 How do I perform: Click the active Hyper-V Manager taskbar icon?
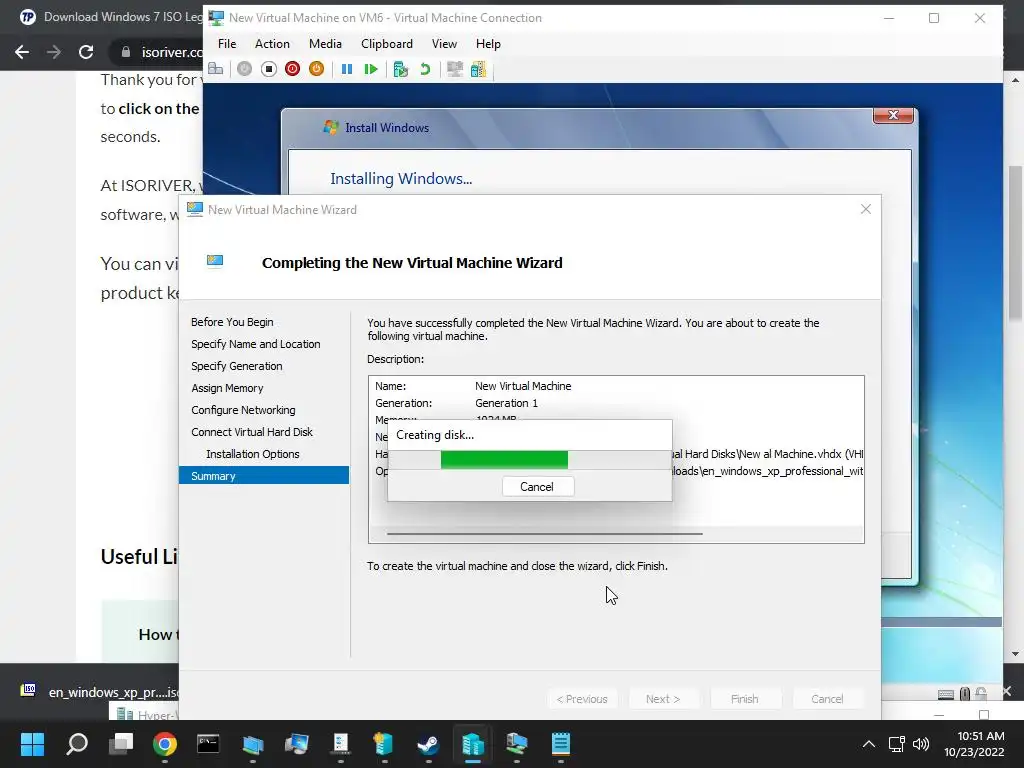click(473, 744)
